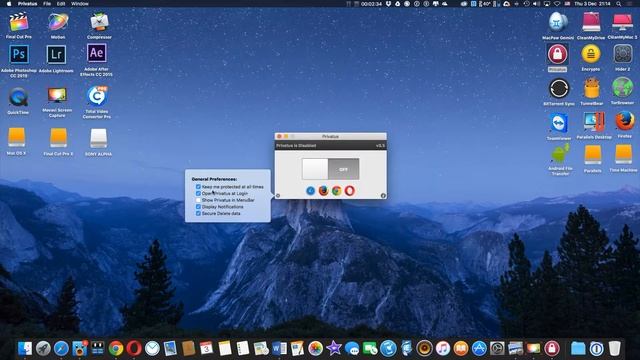Open iTunes from the Dock
This screenshot has width=640, height=360.
click(x=443, y=348)
